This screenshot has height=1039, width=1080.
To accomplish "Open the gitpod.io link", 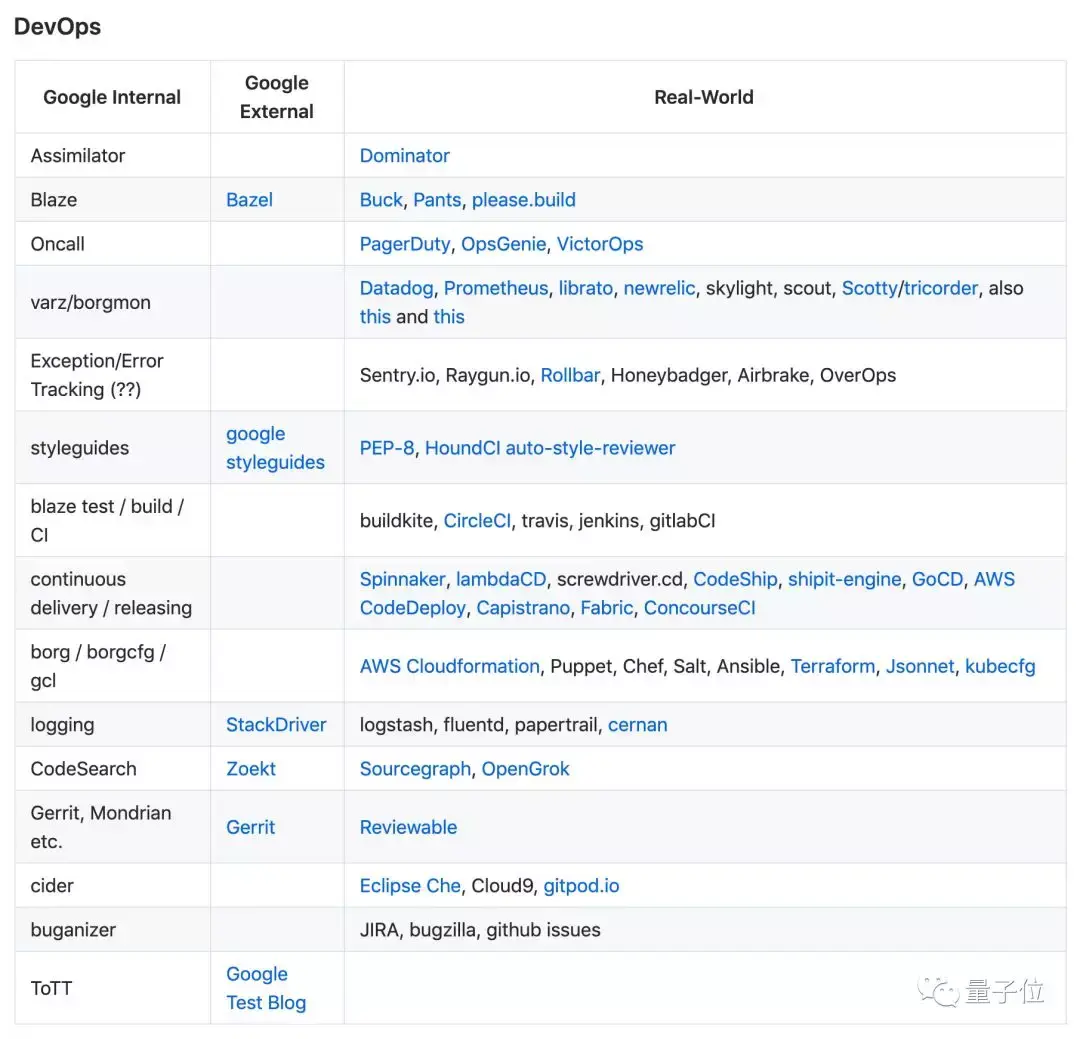I will click(581, 886).
